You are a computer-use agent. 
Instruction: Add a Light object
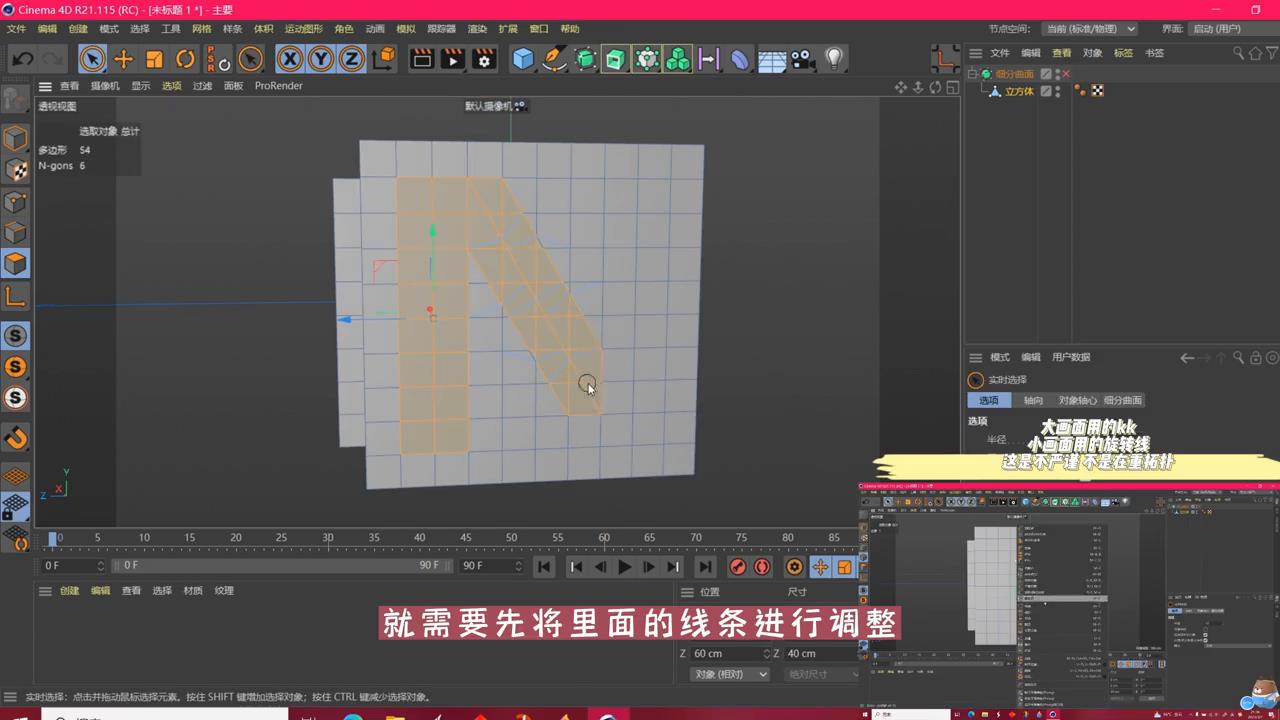(834, 59)
